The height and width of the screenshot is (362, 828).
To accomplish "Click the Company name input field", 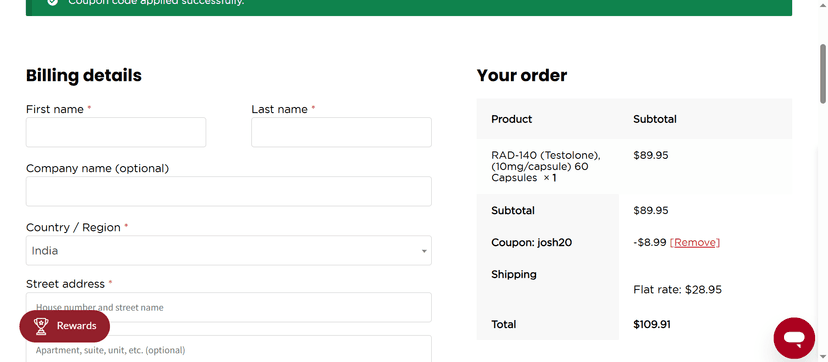I will pos(229,191).
